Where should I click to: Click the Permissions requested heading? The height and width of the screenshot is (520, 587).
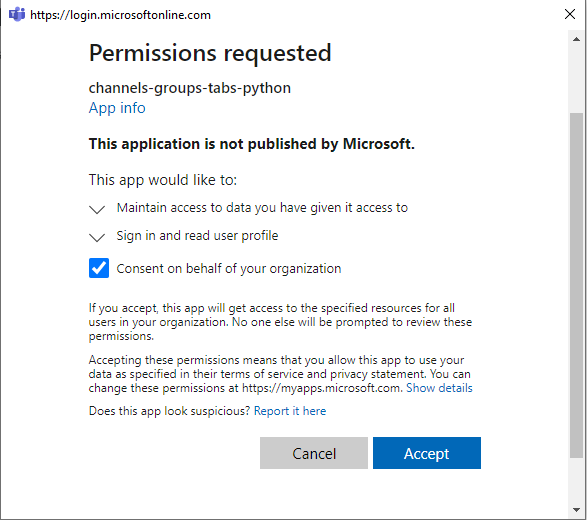[x=210, y=53]
